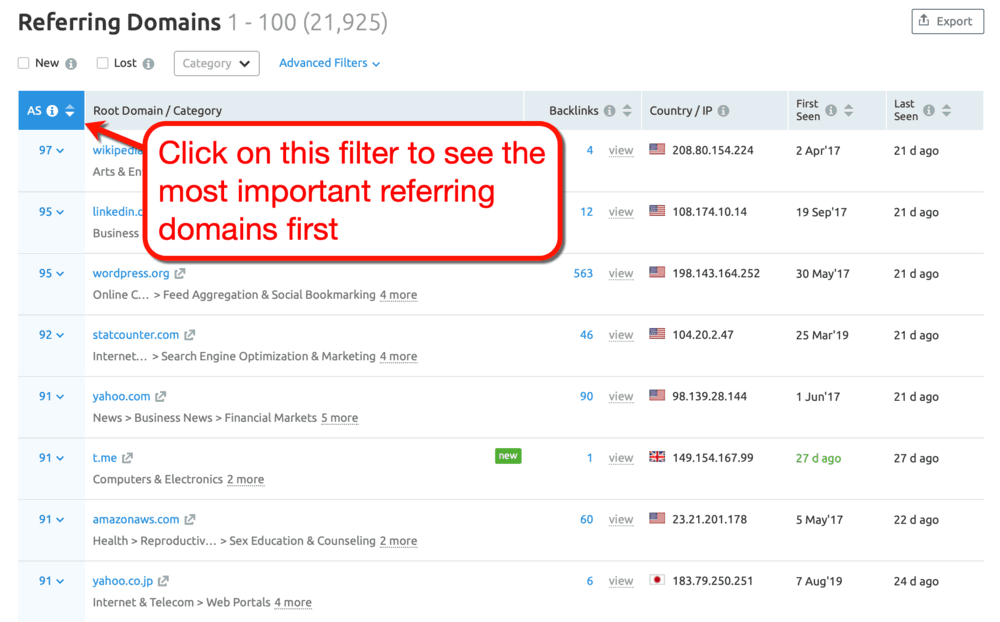Open wikipedia.org via its external link icon
The height and width of the screenshot is (622, 1000).
(175, 150)
